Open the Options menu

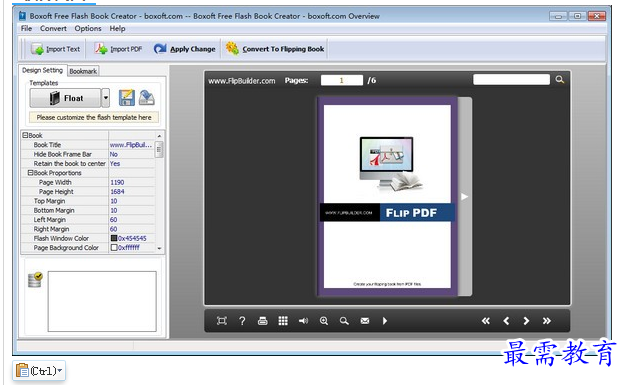tap(88, 28)
